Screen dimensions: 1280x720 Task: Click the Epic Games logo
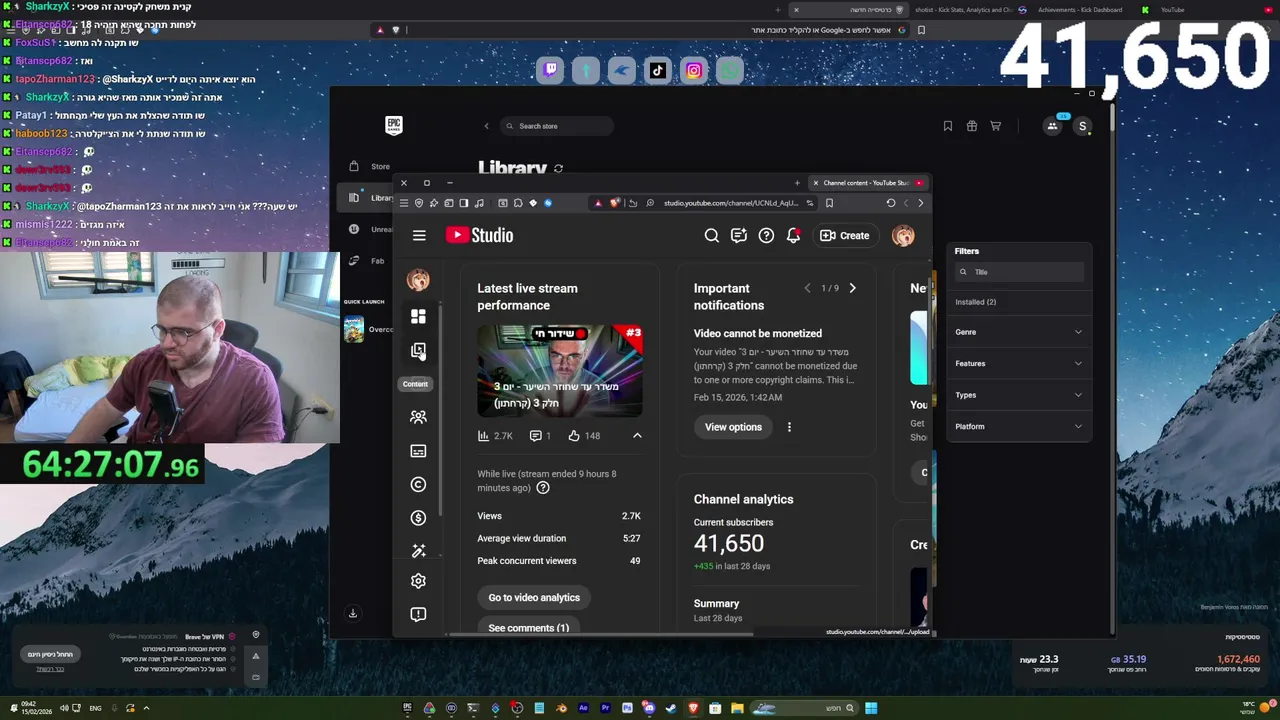pos(394,125)
